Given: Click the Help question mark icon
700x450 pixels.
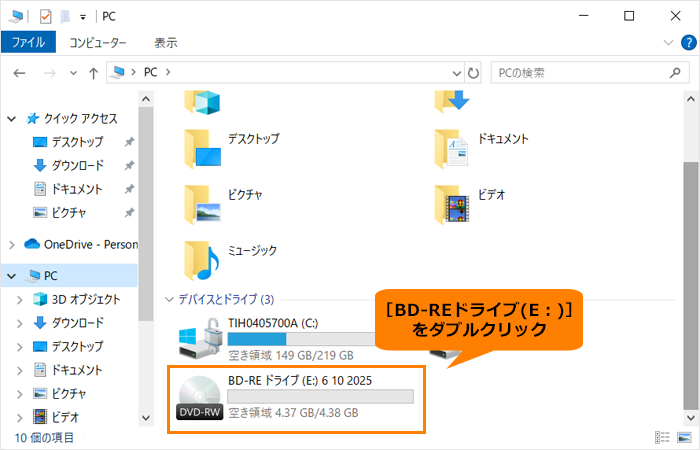Looking at the screenshot, I should point(688,43).
